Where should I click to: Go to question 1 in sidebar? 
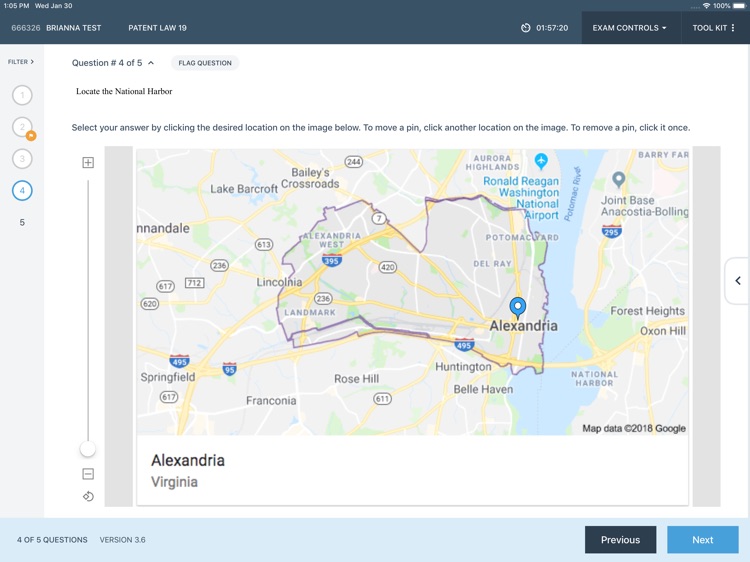click(22, 95)
